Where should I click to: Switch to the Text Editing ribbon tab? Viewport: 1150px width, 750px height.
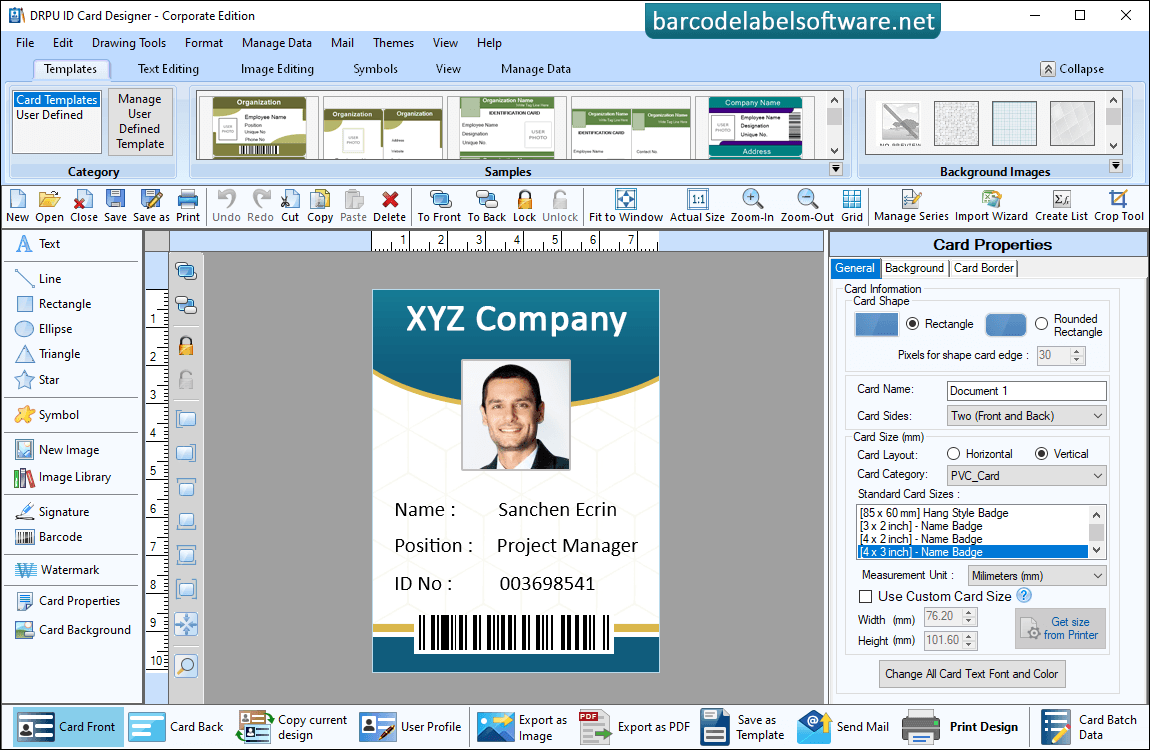[x=168, y=69]
